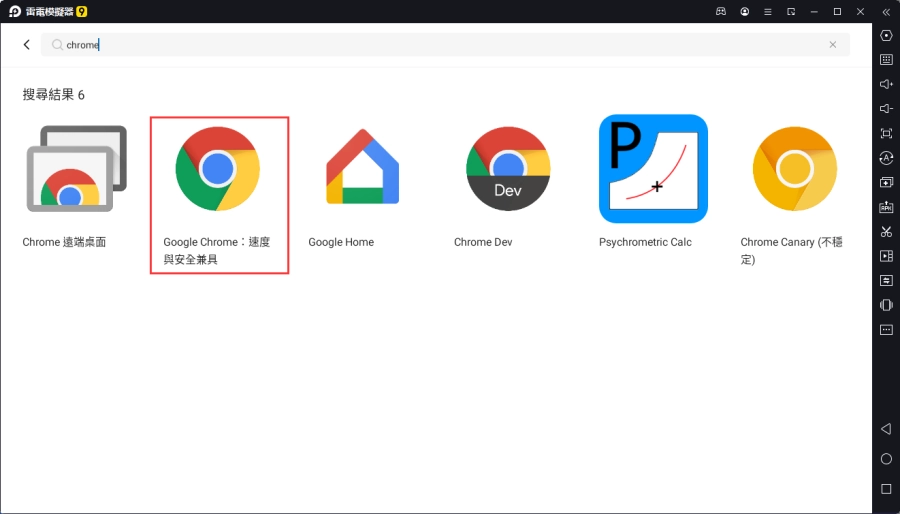This screenshot has height=514, width=900.
Task: Open the gamepad icon in title bar
Action: [721, 11]
